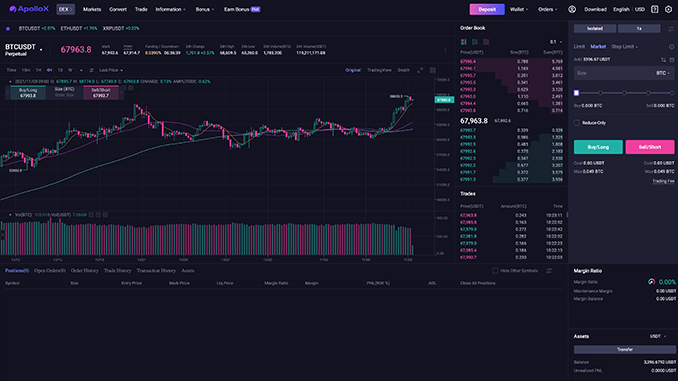This screenshot has width=678, height=381.
Task: Open the Trade History tab
Action: [x=118, y=271]
